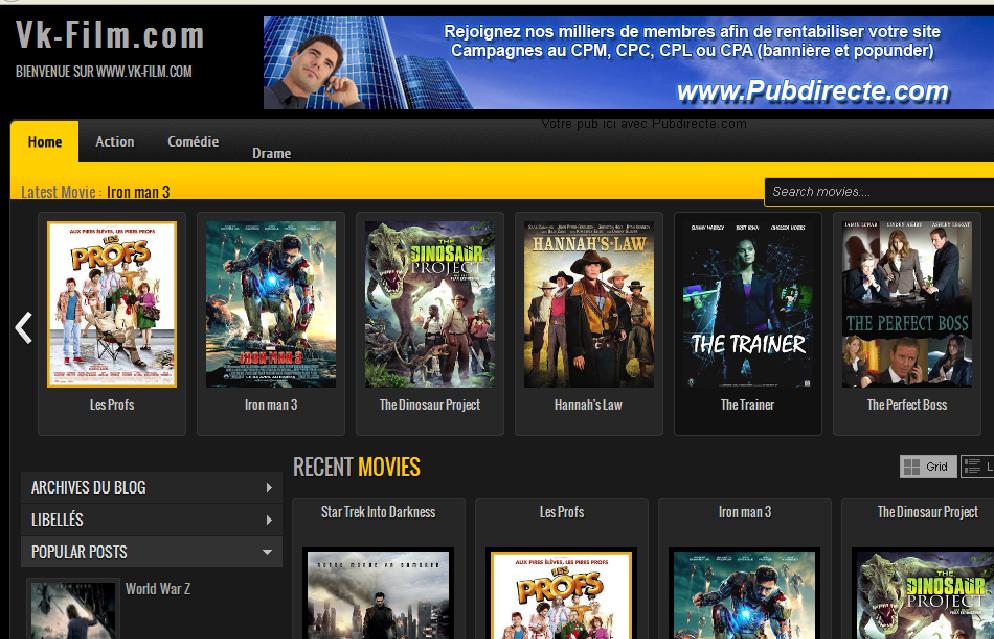The width and height of the screenshot is (994, 639).
Task: Open Iron man 3 poster in carousel
Action: pyautogui.click(x=271, y=304)
